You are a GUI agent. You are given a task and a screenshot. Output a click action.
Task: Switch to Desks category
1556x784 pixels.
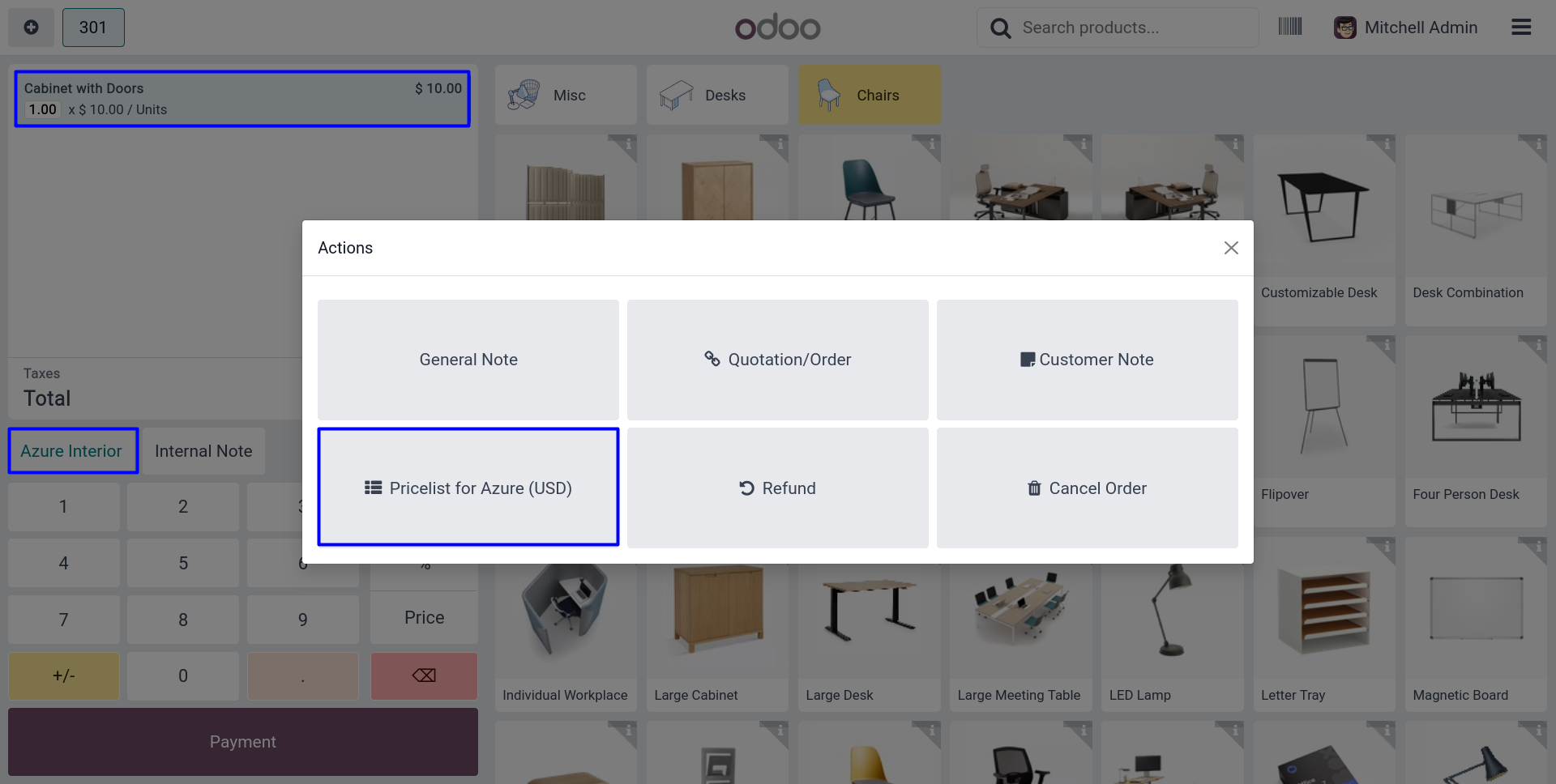point(717,96)
